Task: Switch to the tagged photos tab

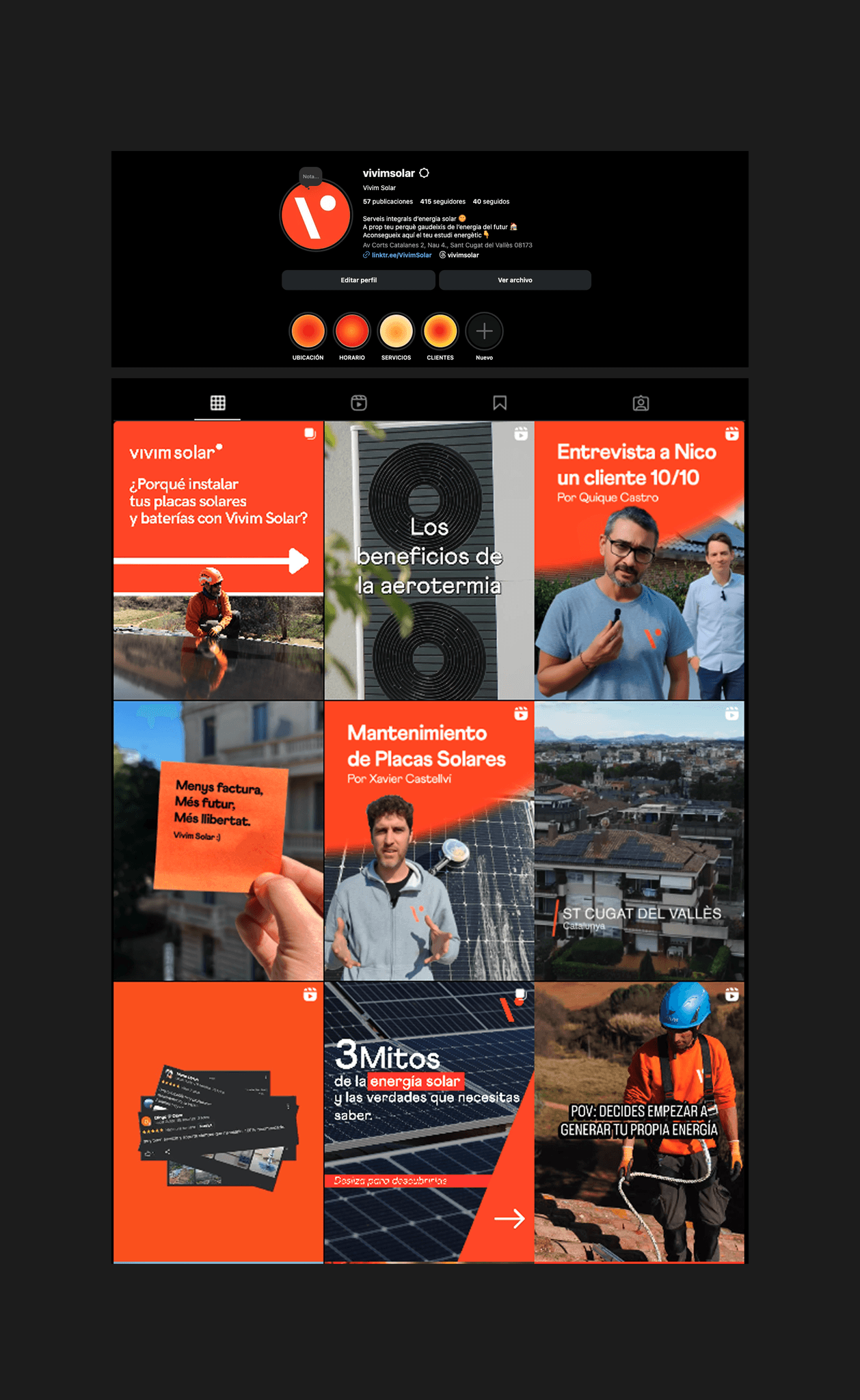Action: click(x=641, y=403)
